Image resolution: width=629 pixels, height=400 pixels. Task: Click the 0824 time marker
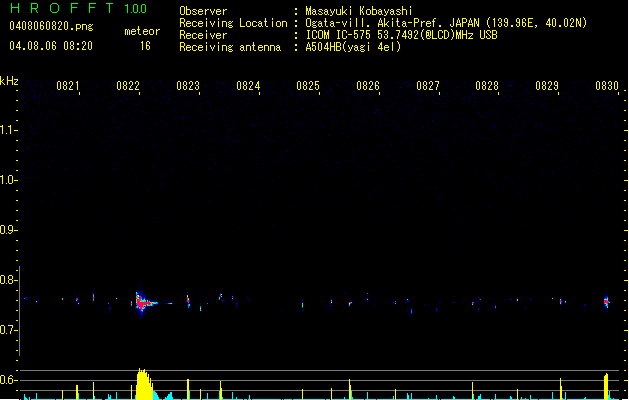[248, 86]
